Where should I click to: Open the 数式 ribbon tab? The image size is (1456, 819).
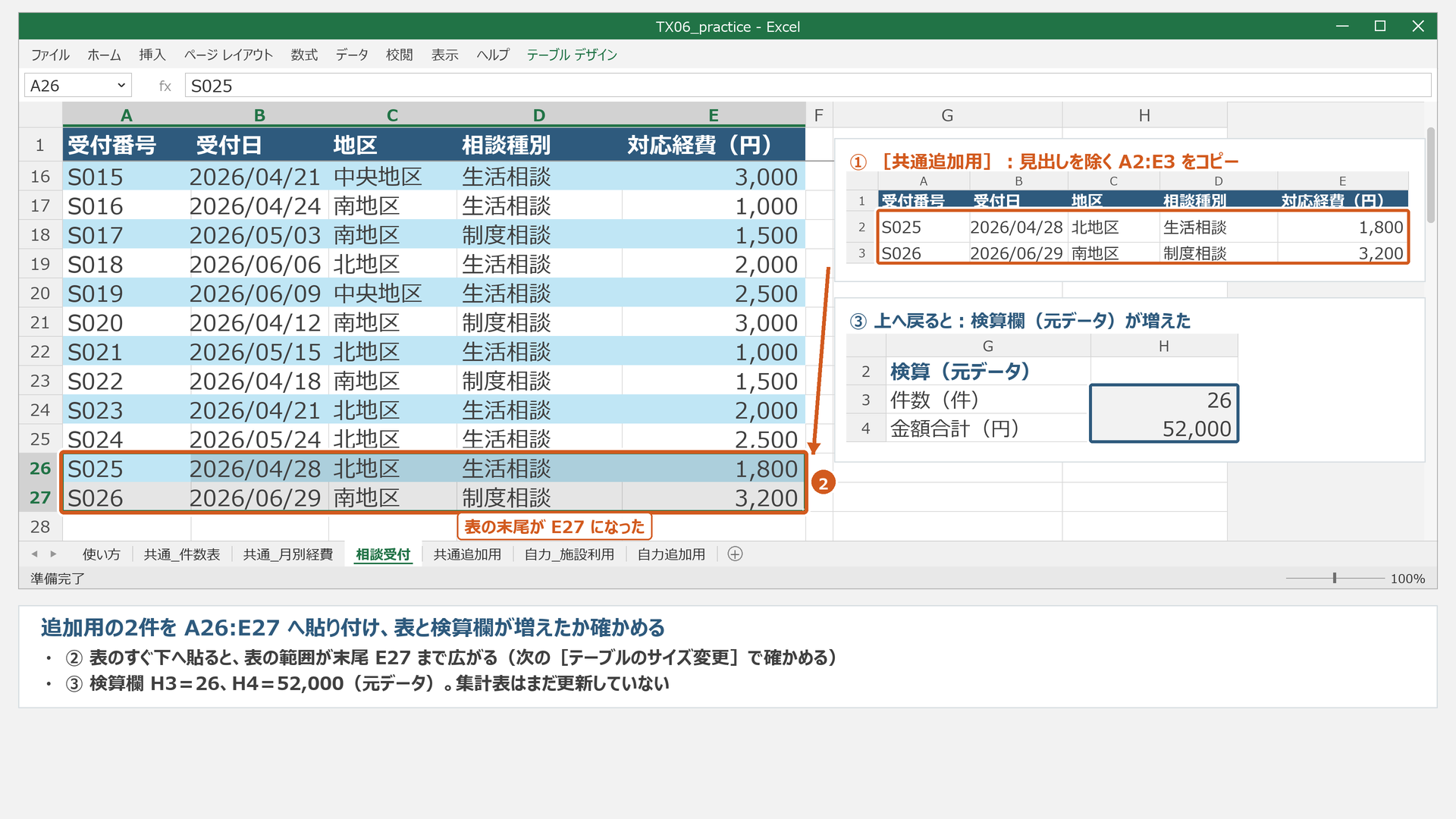click(x=304, y=55)
